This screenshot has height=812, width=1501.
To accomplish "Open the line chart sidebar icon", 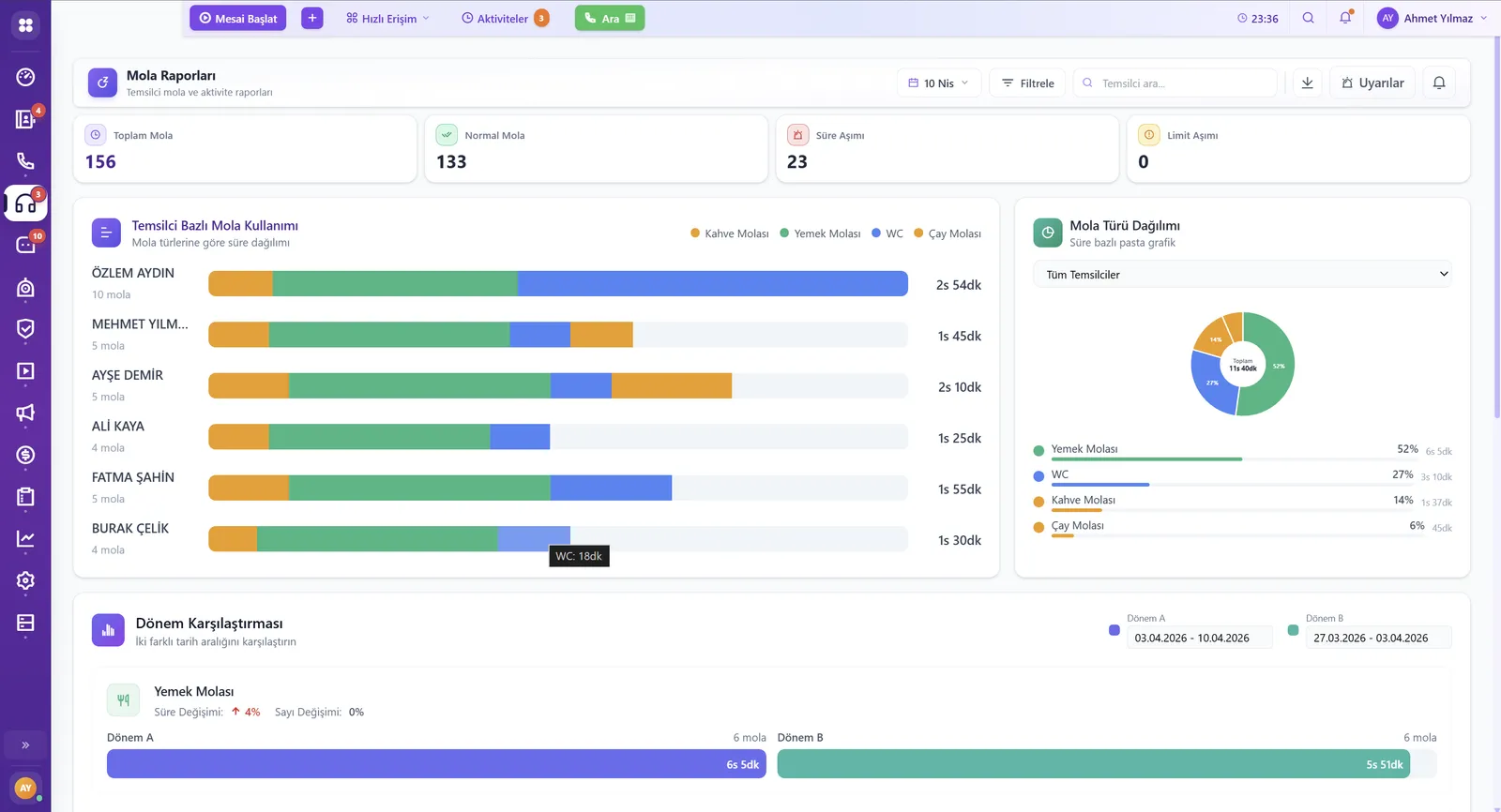I will (25, 538).
